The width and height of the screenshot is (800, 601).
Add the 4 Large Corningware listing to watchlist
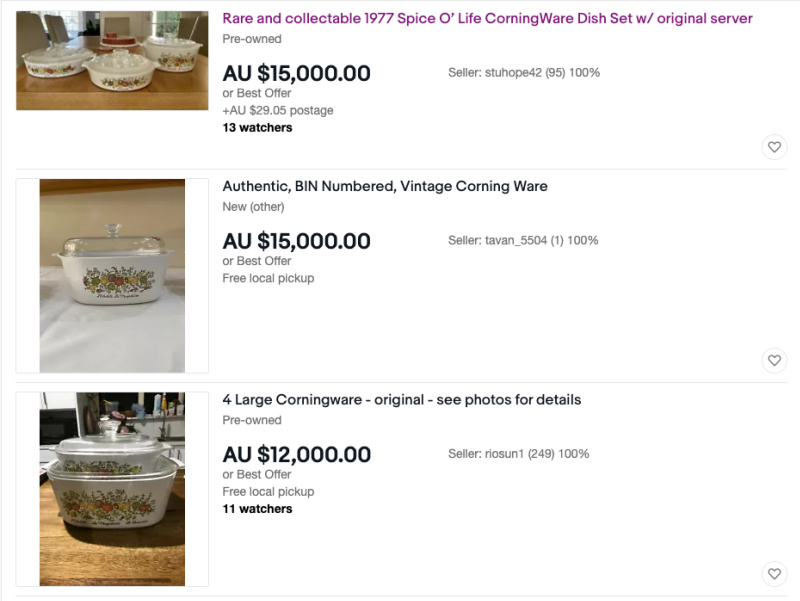[774, 574]
